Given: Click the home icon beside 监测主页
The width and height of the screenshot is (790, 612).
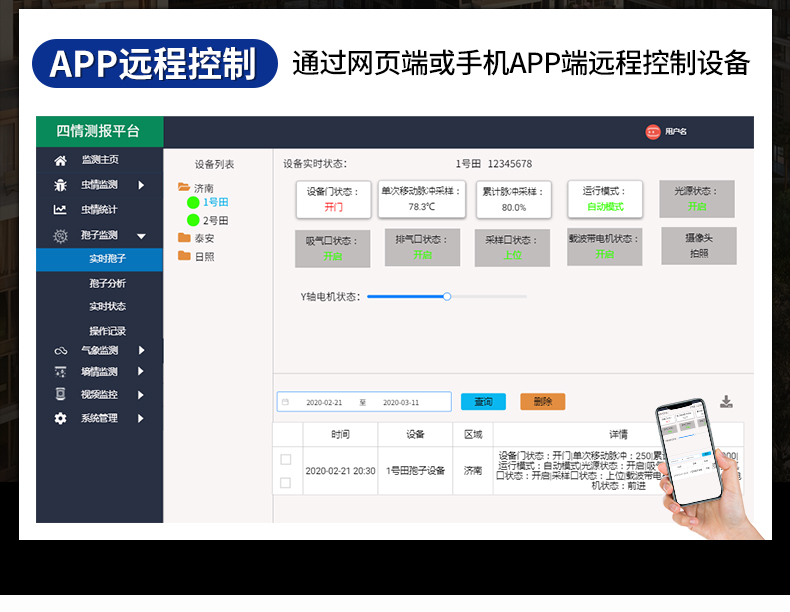Looking at the screenshot, I should (60, 160).
